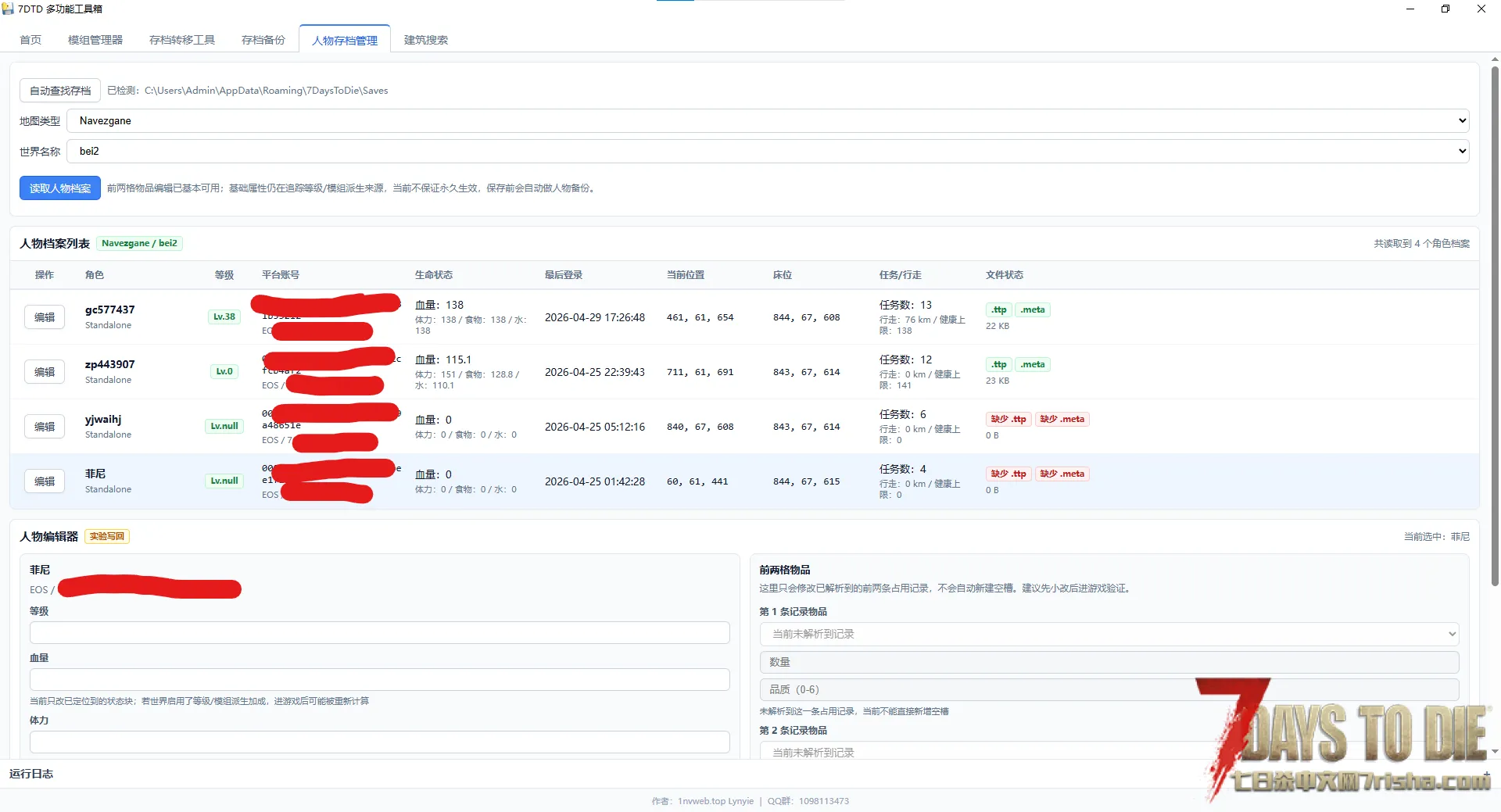Open the 地图类型 Navezgane dropdown
The image size is (1501, 812).
pos(768,121)
